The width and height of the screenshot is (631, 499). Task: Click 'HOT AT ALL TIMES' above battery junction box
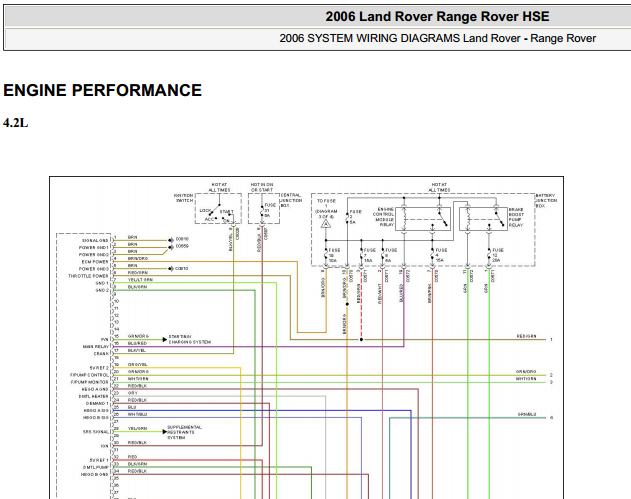coord(439,187)
